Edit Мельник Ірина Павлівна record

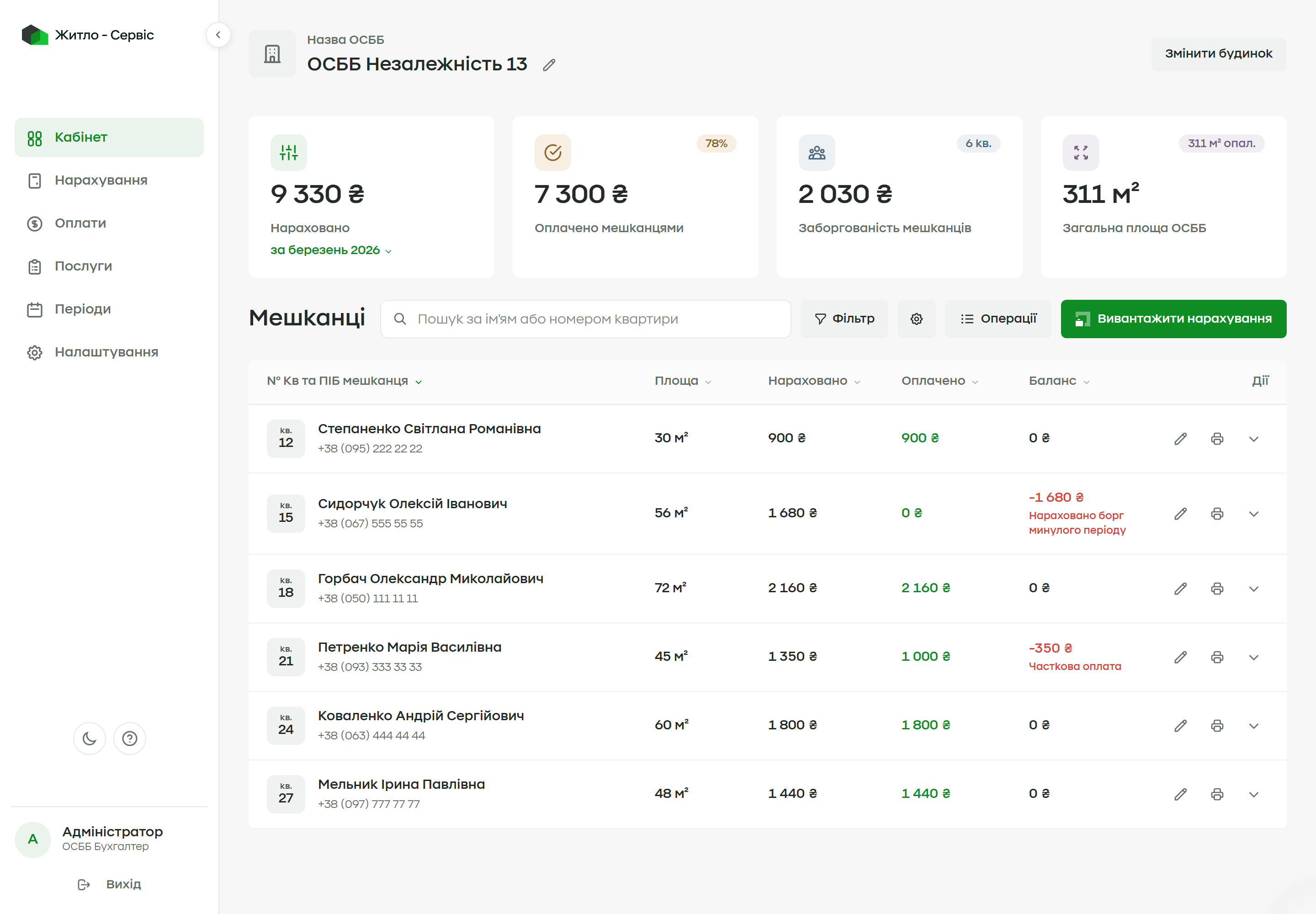(1180, 795)
